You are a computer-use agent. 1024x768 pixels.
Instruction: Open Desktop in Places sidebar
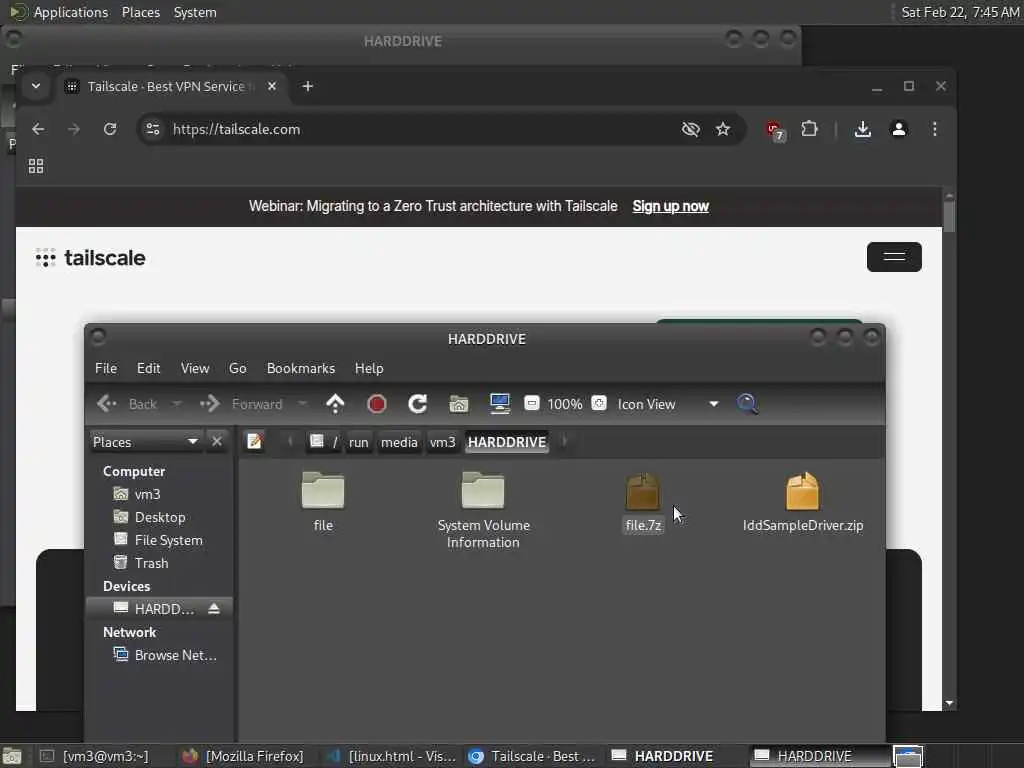click(160, 517)
